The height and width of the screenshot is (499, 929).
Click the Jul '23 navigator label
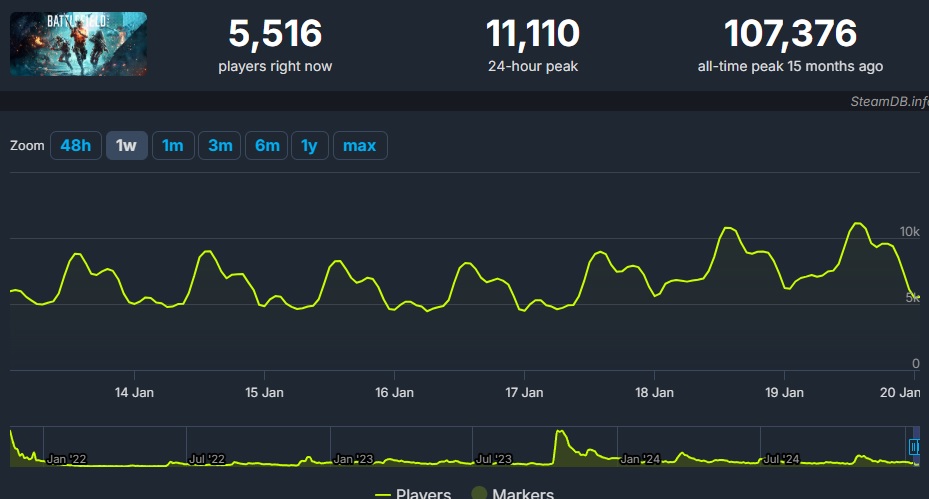494,459
